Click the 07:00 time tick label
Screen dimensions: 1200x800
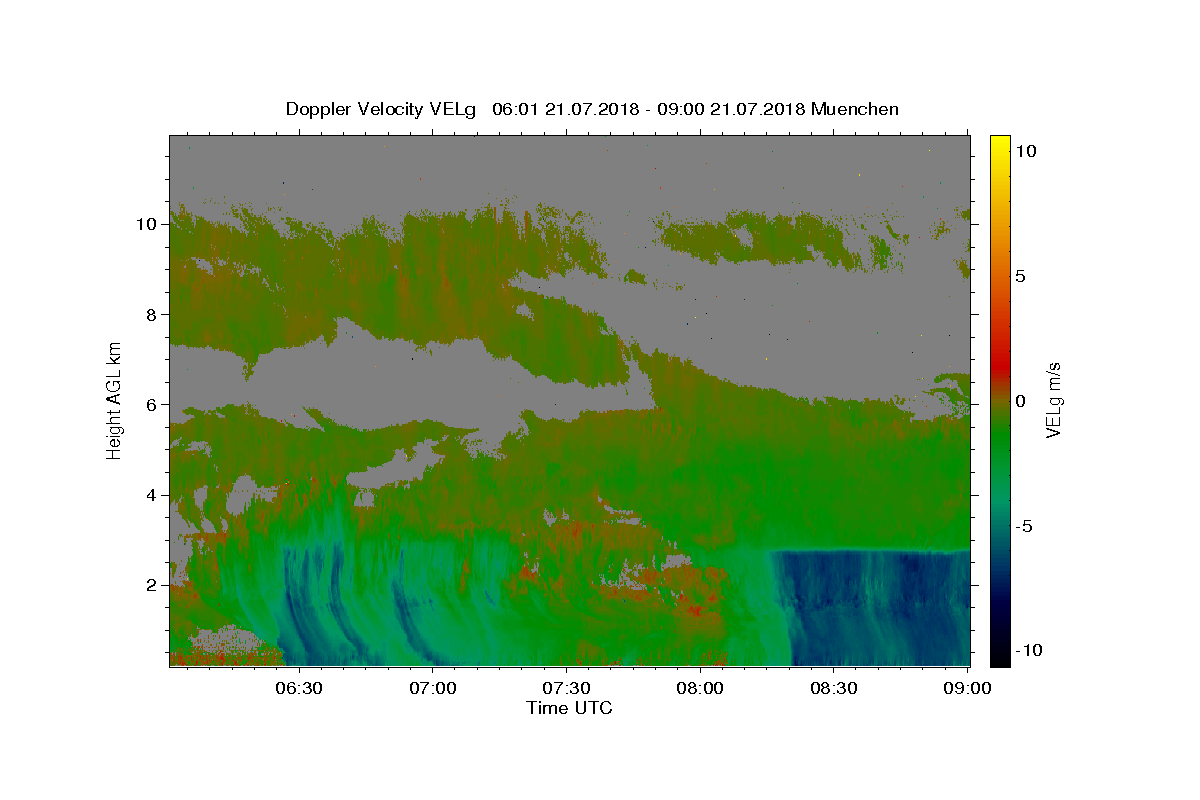click(434, 689)
